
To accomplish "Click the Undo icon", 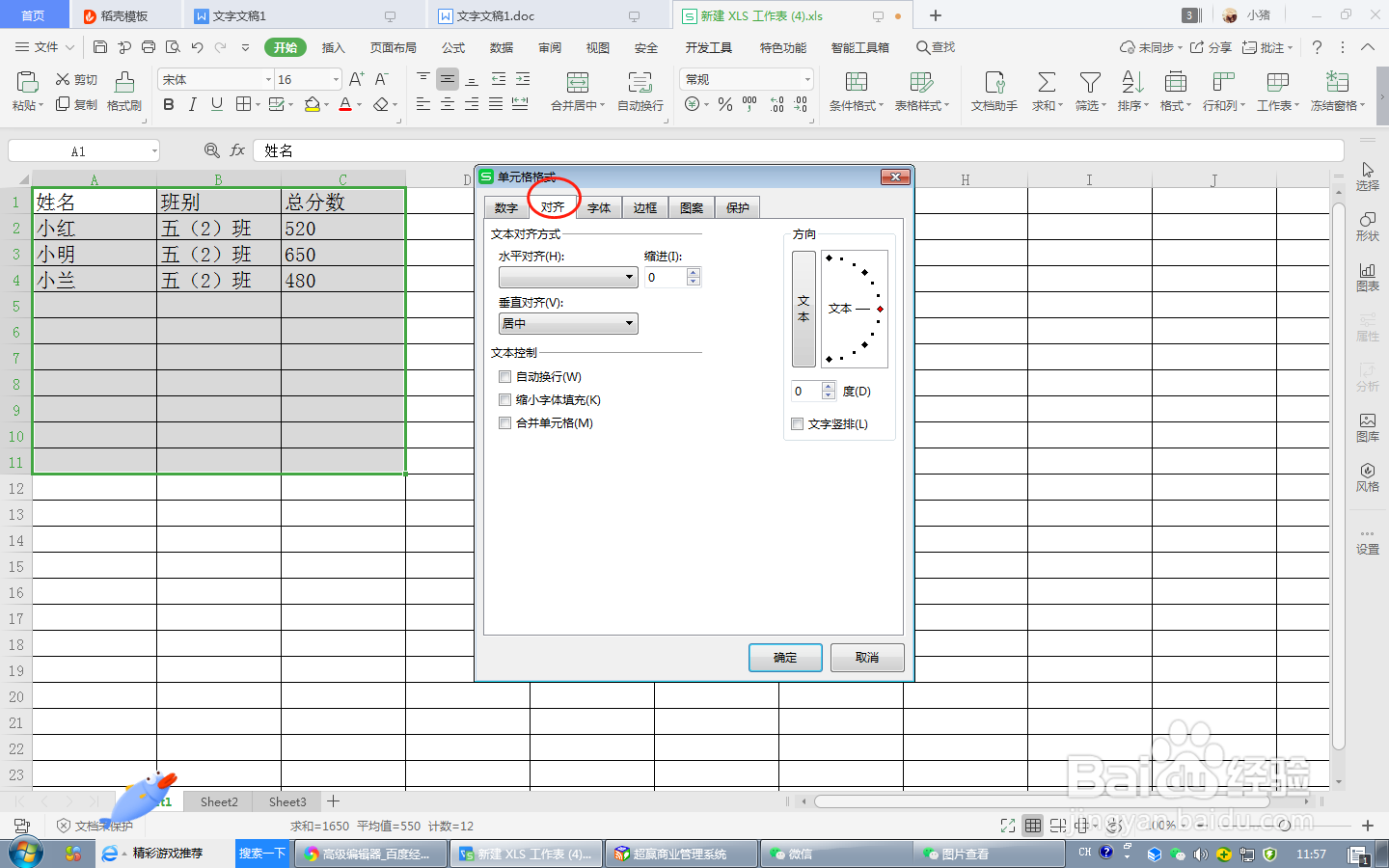I will [197, 47].
